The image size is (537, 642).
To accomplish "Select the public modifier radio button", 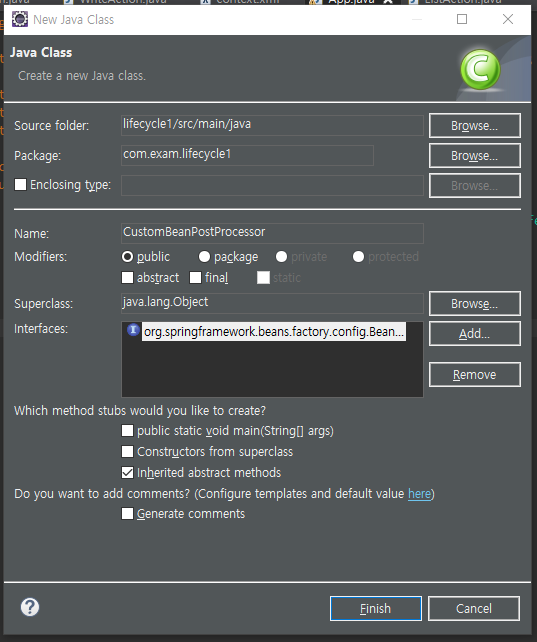I will 127,257.
